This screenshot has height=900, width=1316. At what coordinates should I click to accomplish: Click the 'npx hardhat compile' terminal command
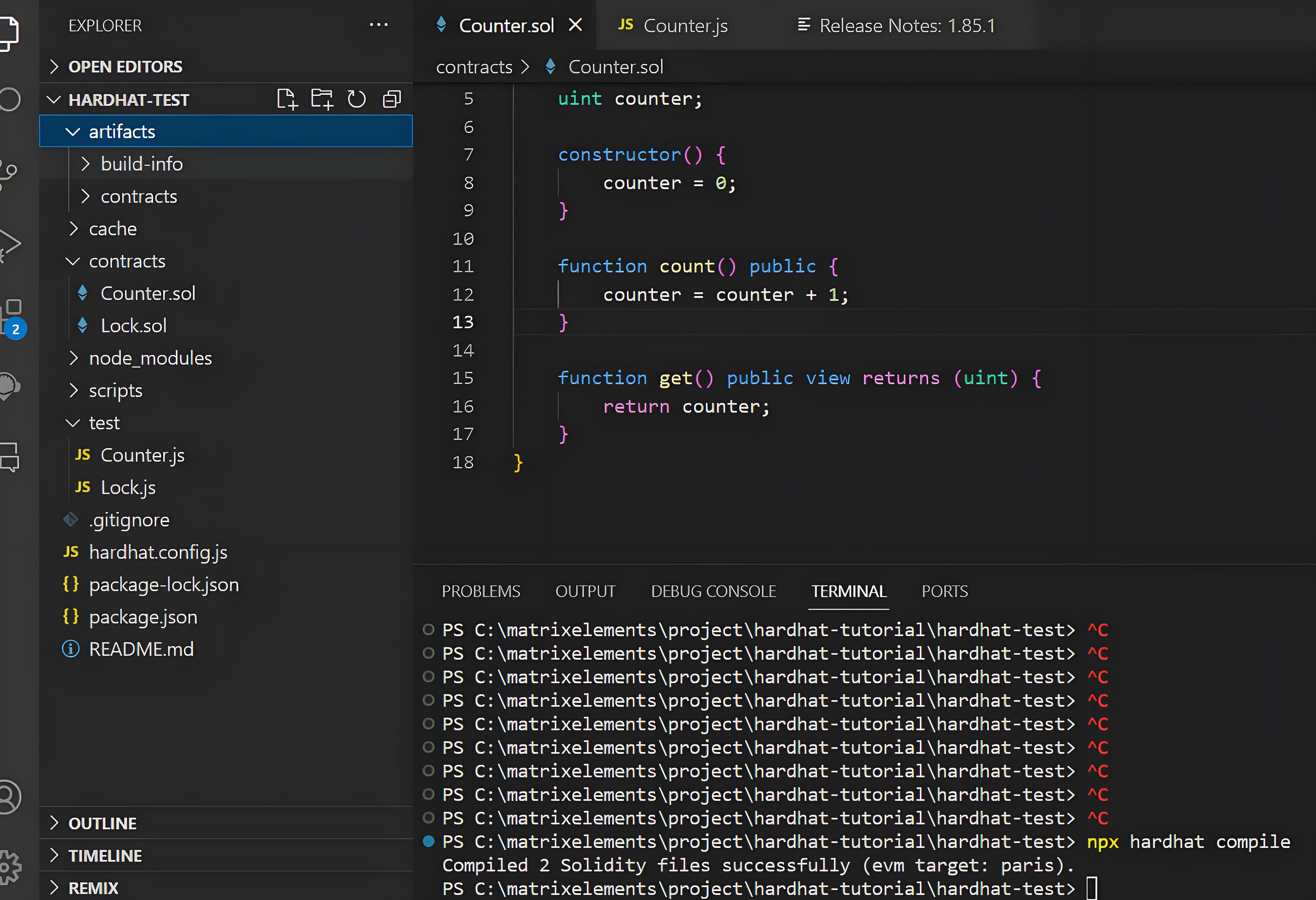[1188, 842]
